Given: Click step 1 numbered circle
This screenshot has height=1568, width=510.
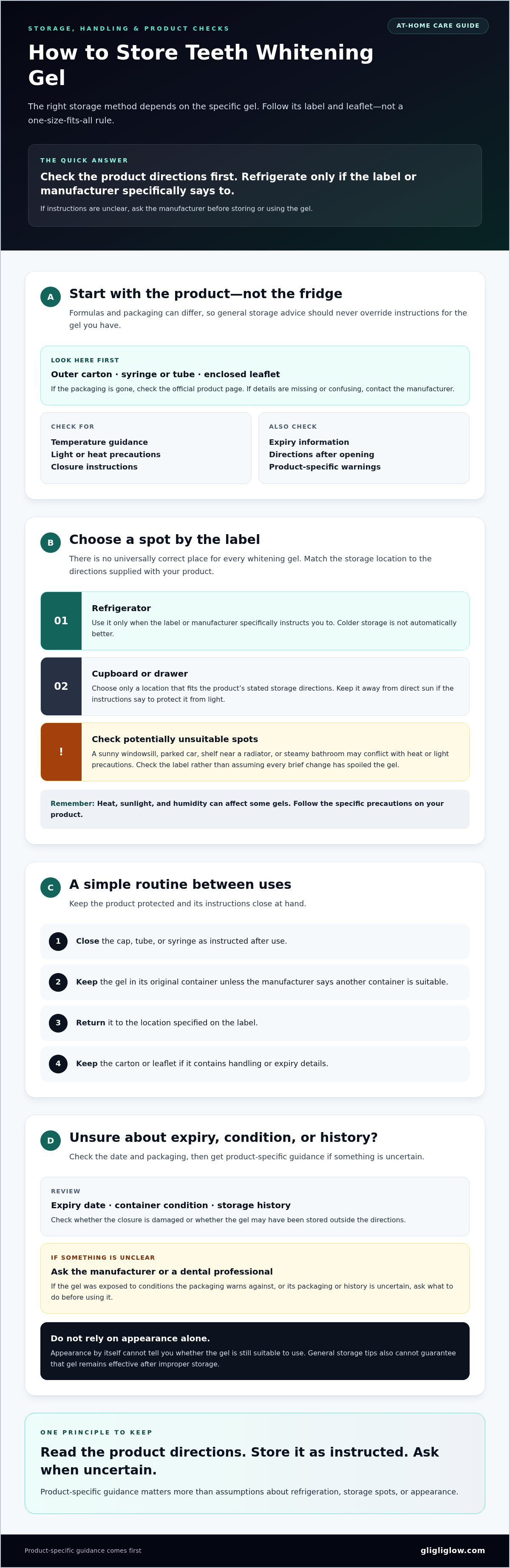Looking at the screenshot, I should (58, 941).
